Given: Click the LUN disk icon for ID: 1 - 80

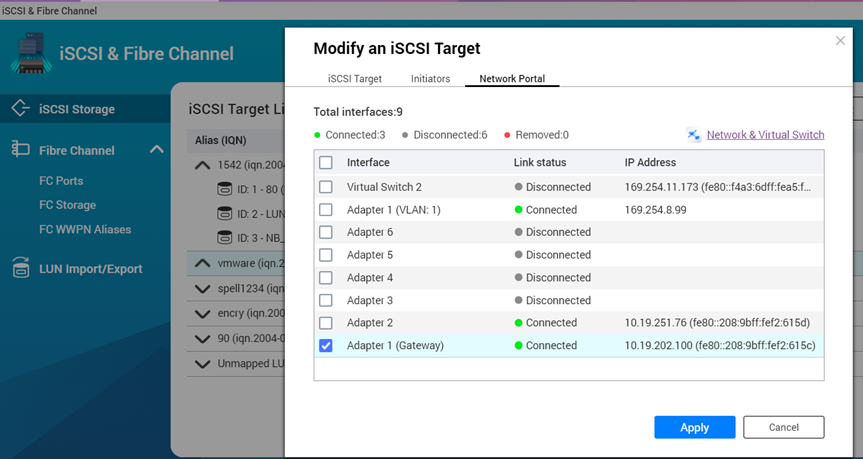Looking at the screenshot, I should tap(225, 188).
